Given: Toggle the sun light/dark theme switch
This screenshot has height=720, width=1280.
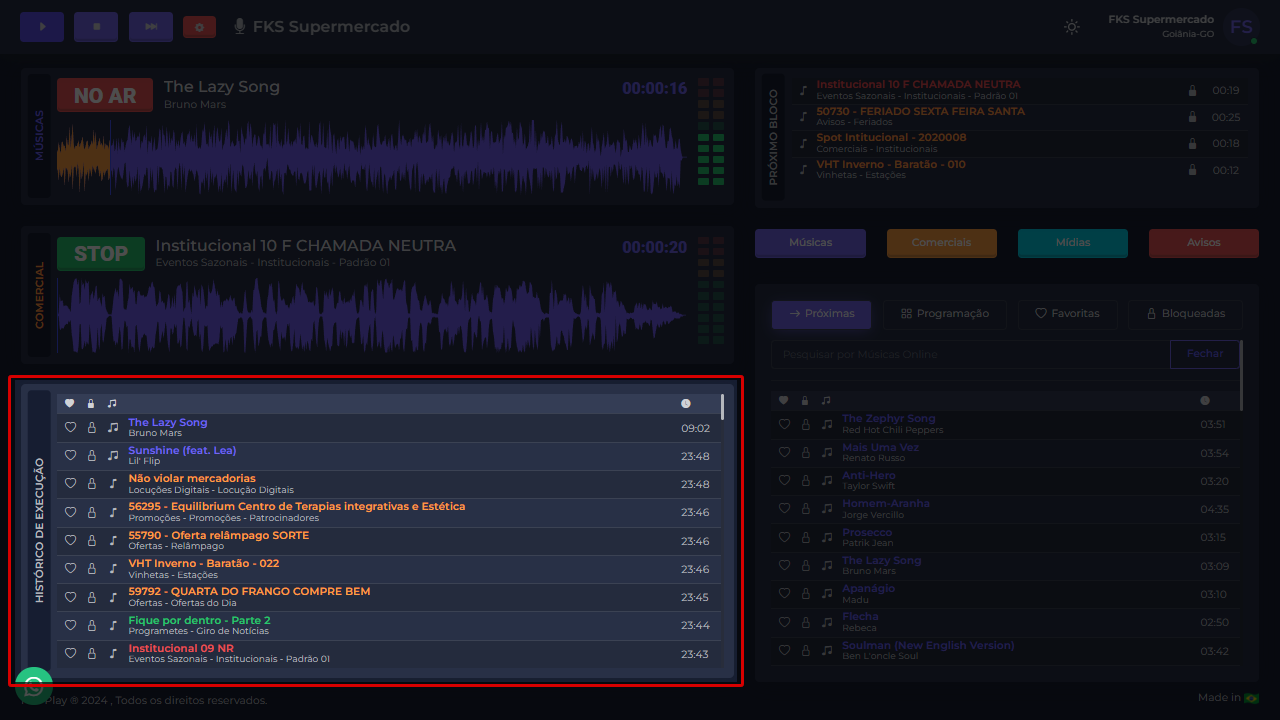Looking at the screenshot, I should (1072, 27).
